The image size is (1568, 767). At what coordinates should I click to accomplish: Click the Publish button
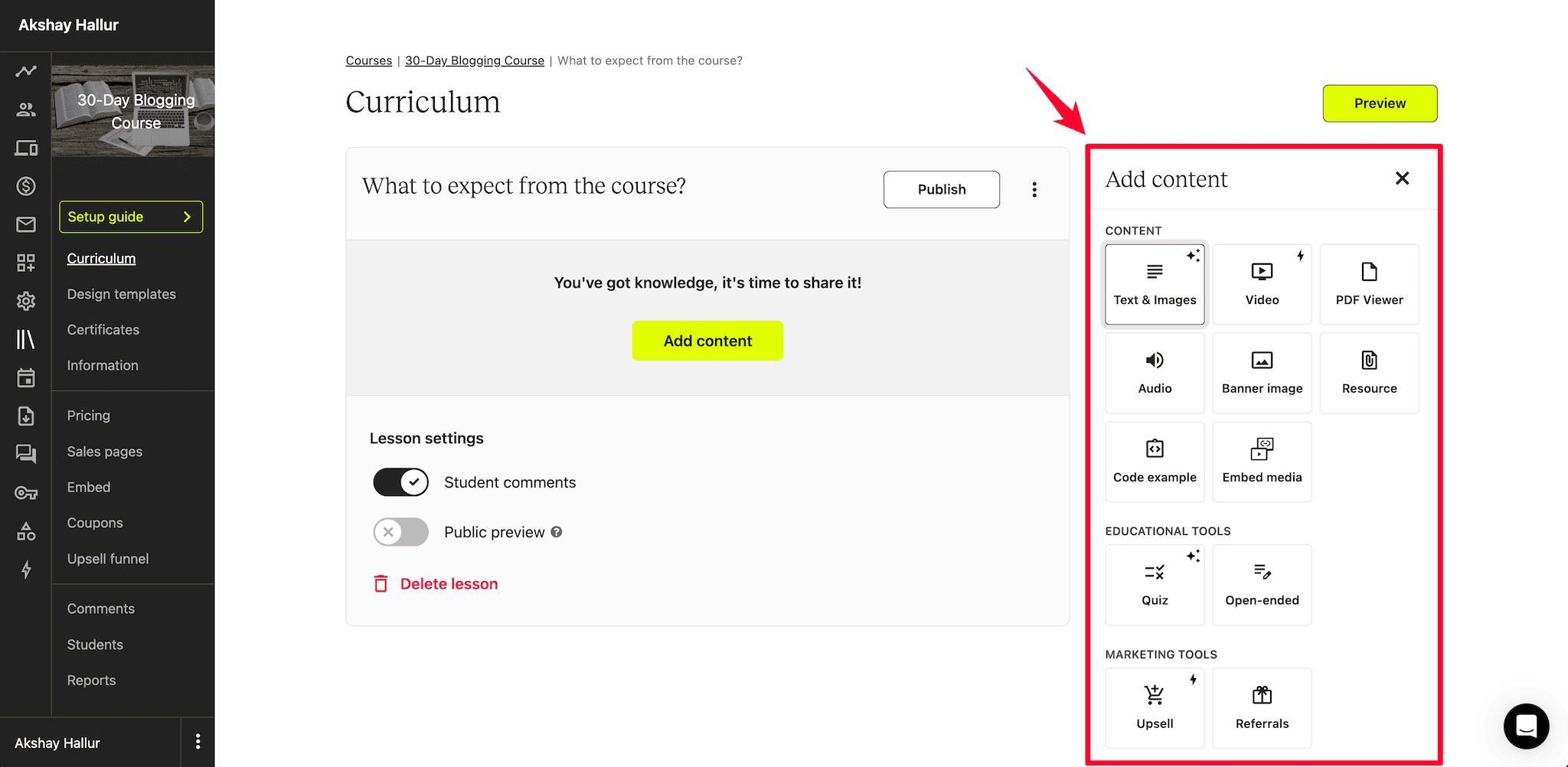coord(941,189)
